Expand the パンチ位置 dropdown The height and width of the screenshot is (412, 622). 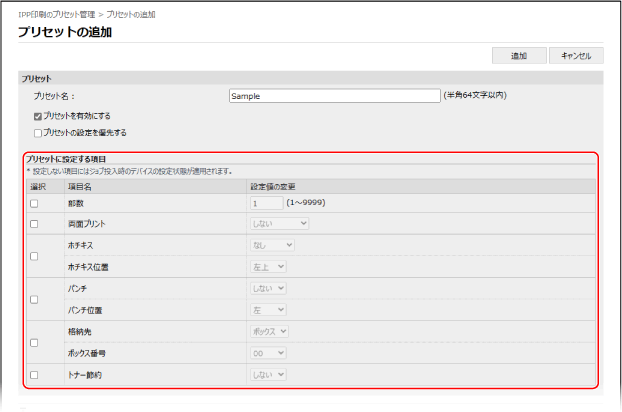[267, 310]
